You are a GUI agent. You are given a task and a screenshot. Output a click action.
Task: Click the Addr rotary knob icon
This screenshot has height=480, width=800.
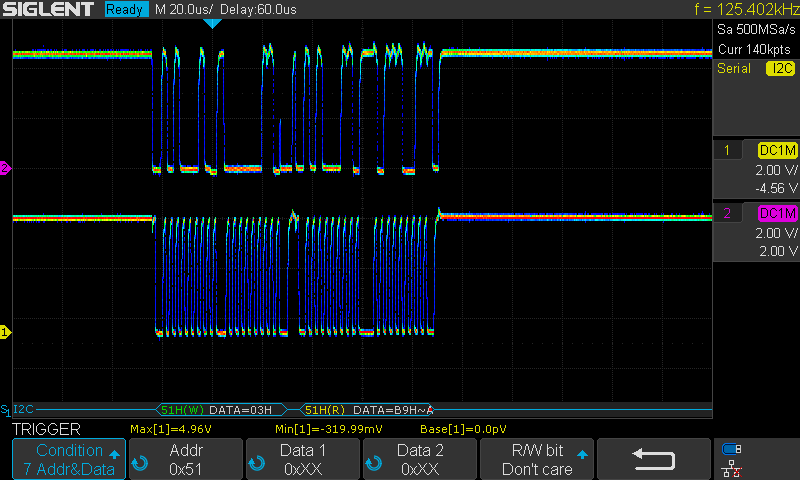click(140, 463)
